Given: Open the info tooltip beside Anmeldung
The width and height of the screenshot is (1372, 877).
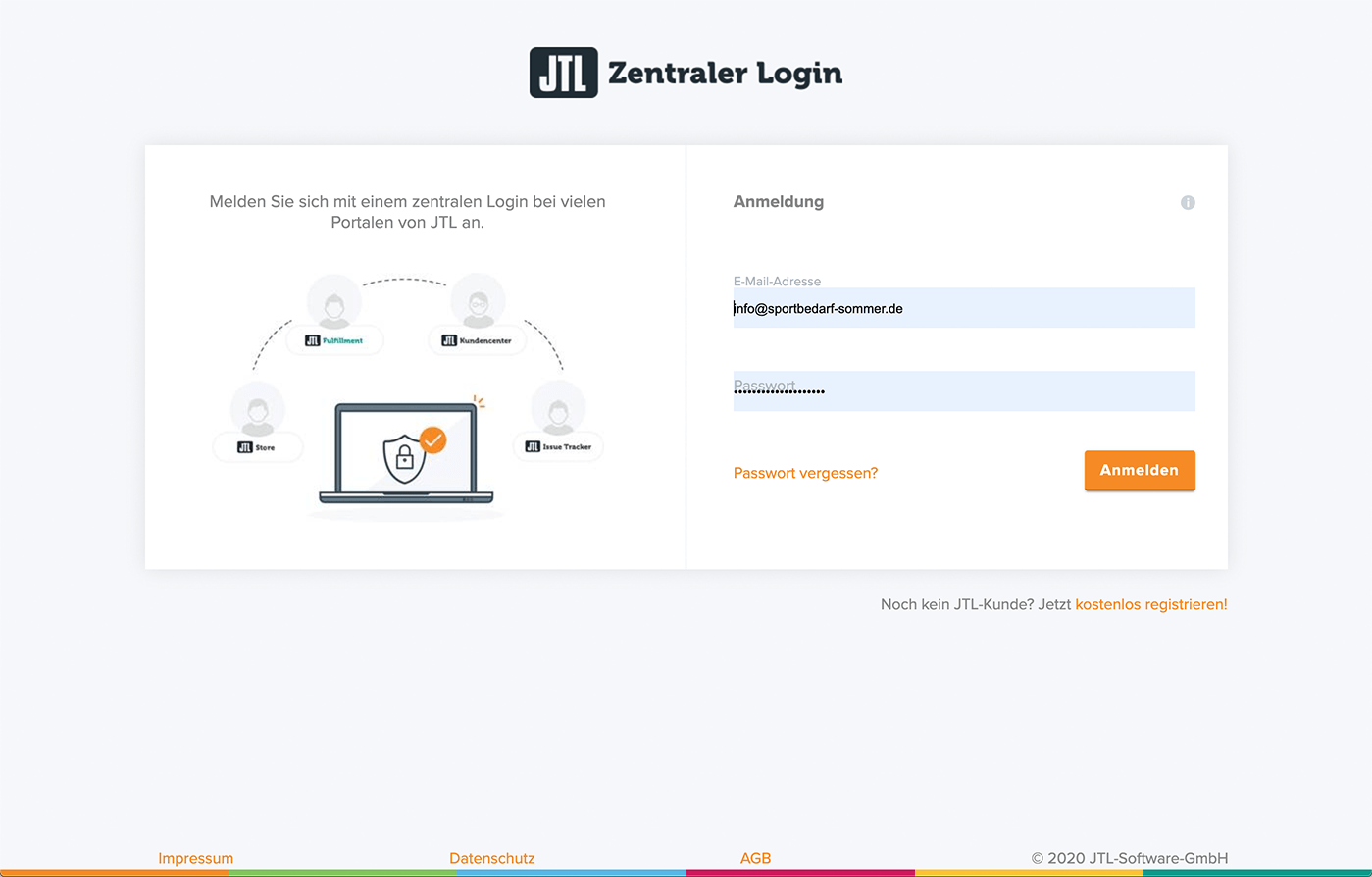Looking at the screenshot, I should point(1188,202).
